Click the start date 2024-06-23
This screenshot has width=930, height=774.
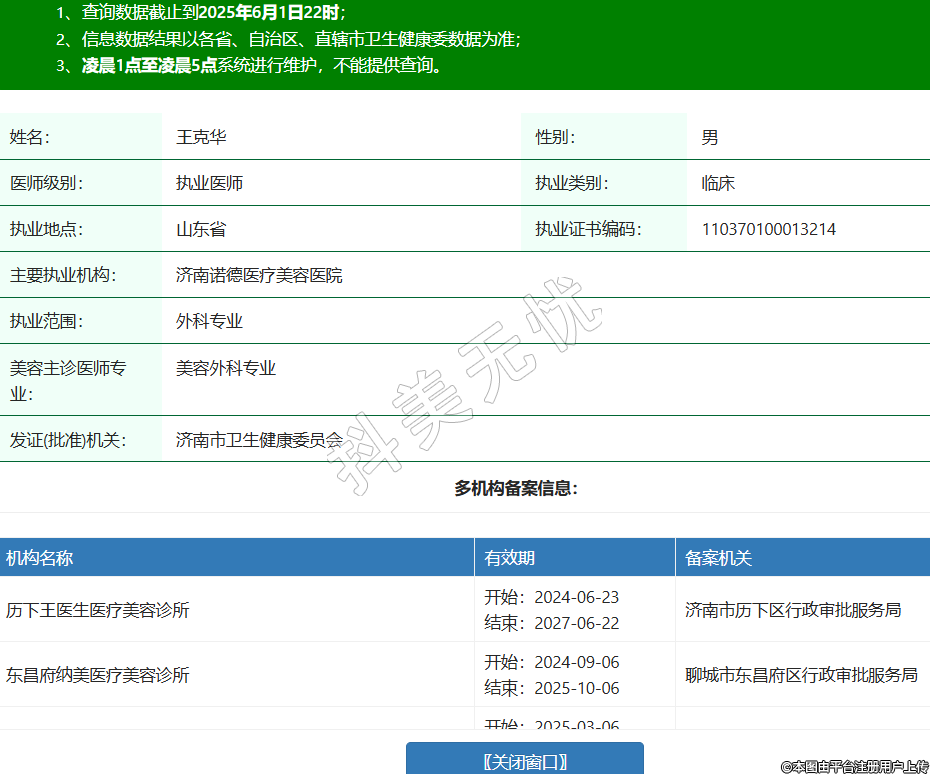pos(576,597)
